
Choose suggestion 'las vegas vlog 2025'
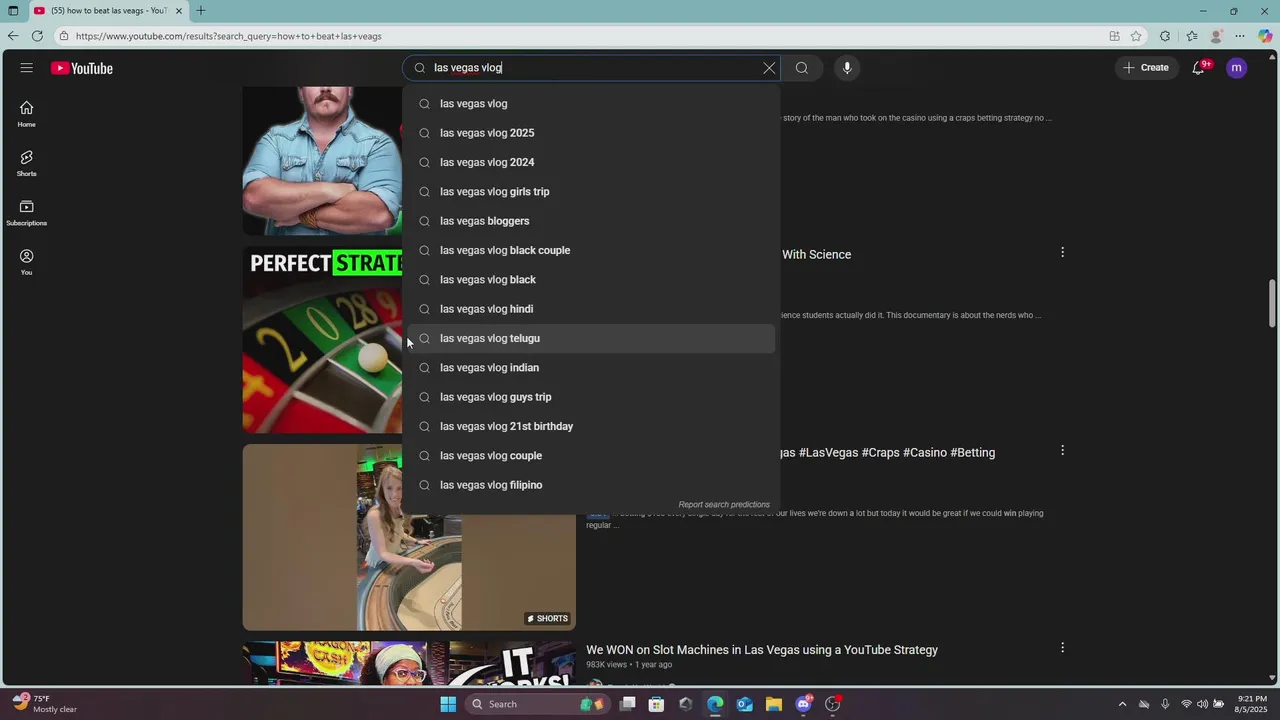[590, 133]
